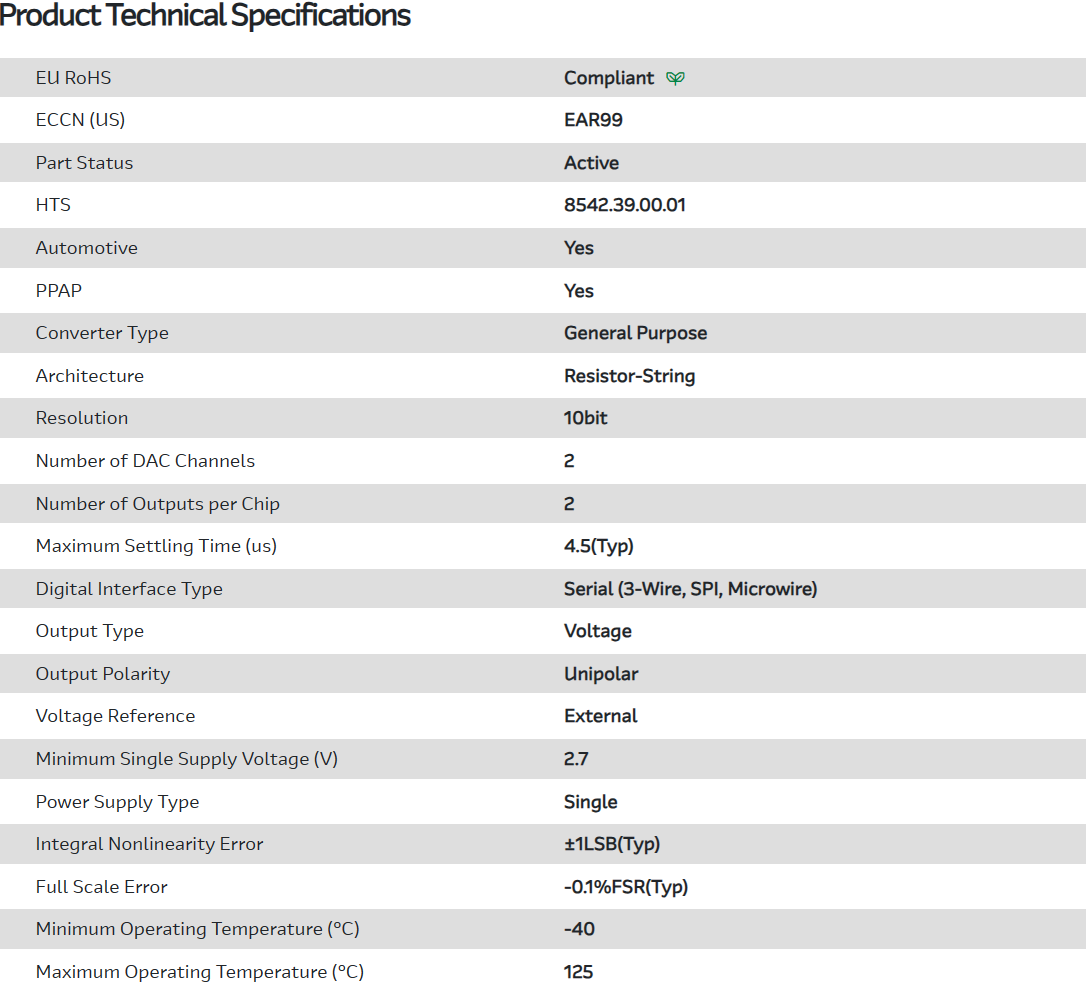Screen dimensions: 1086x984
Task: Select the Serial (3-Wire, SPI, Microwire) value
Action: tap(690, 589)
